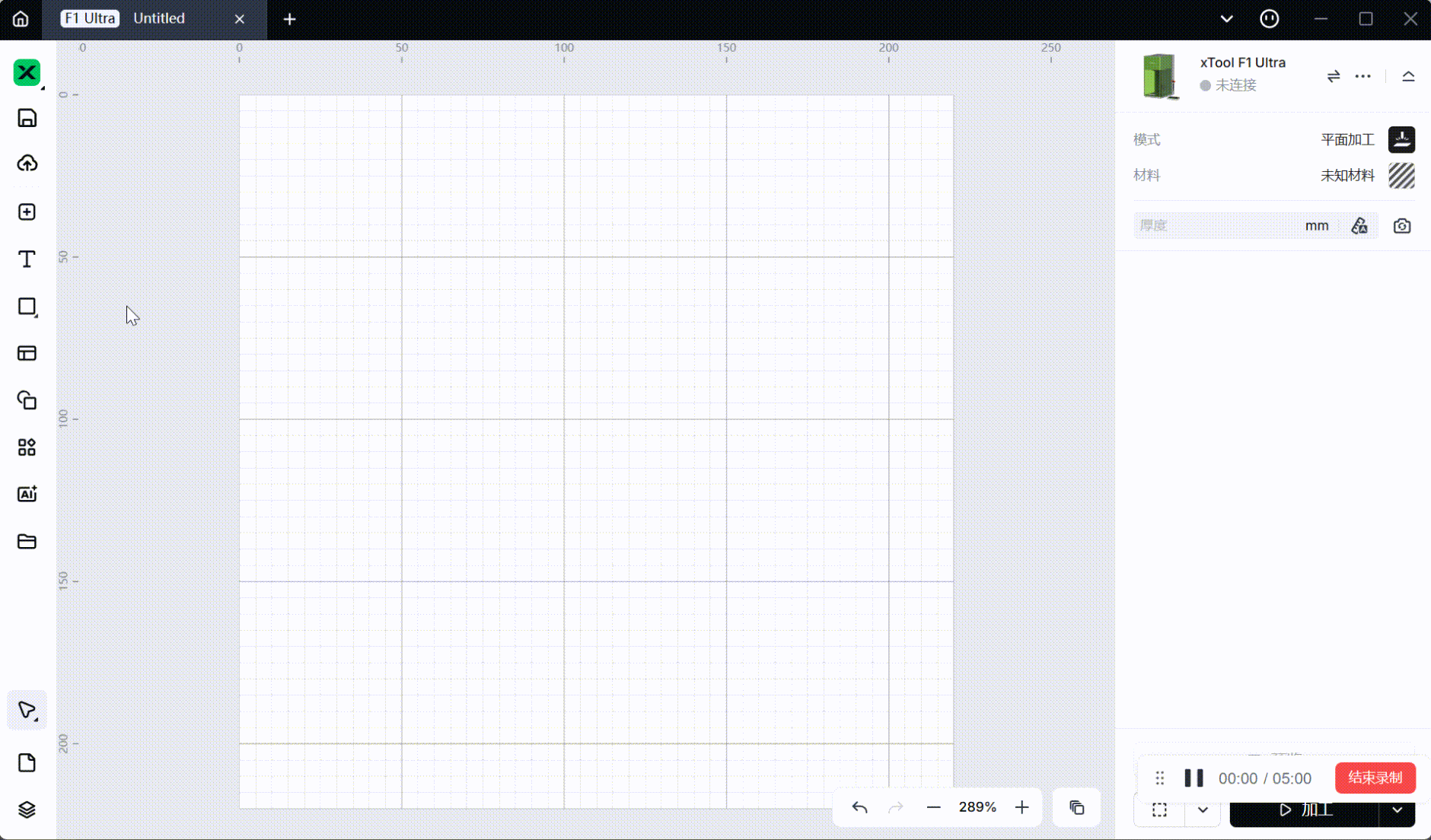Click the 结束录制 end recording button
The height and width of the screenshot is (840, 1431).
[x=1375, y=778]
